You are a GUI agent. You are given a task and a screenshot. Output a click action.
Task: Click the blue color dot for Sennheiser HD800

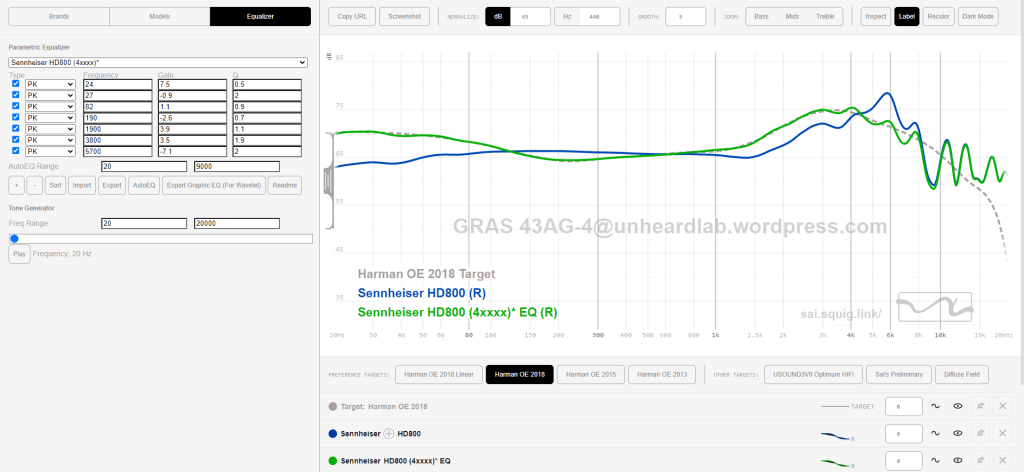pyautogui.click(x=333, y=434)
